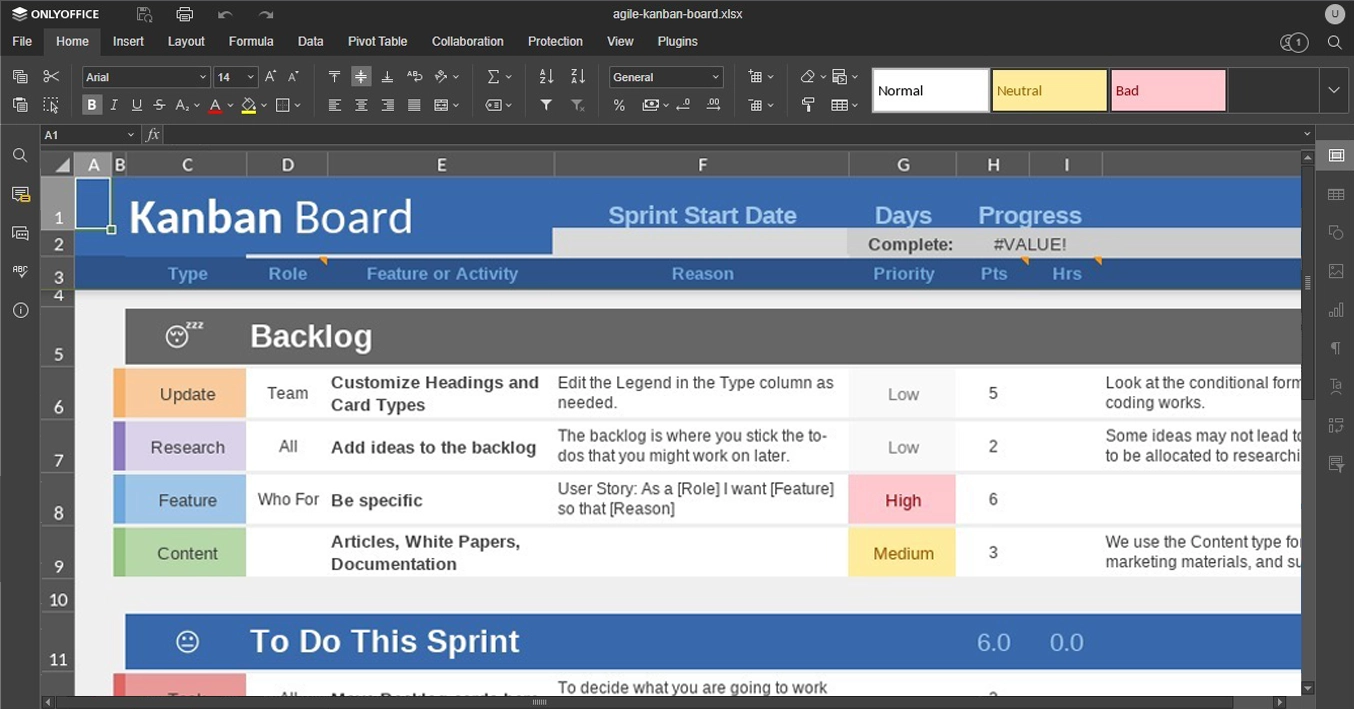The height and width of the screenshot is (709, 1354).
Task: Switch to the Formula ribbon tab
Action: (250, 42)
